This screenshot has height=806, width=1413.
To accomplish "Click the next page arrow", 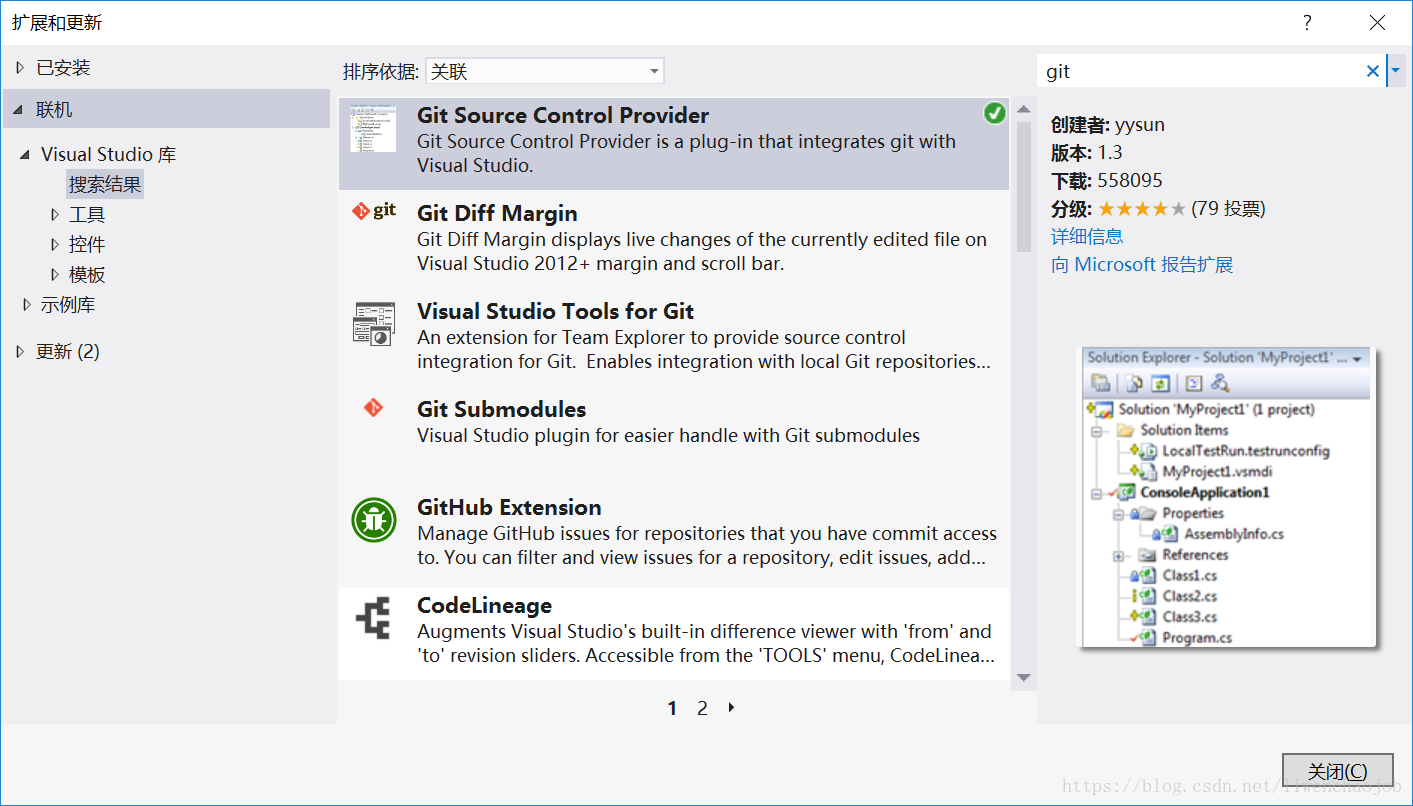I will tap(732, 707).
